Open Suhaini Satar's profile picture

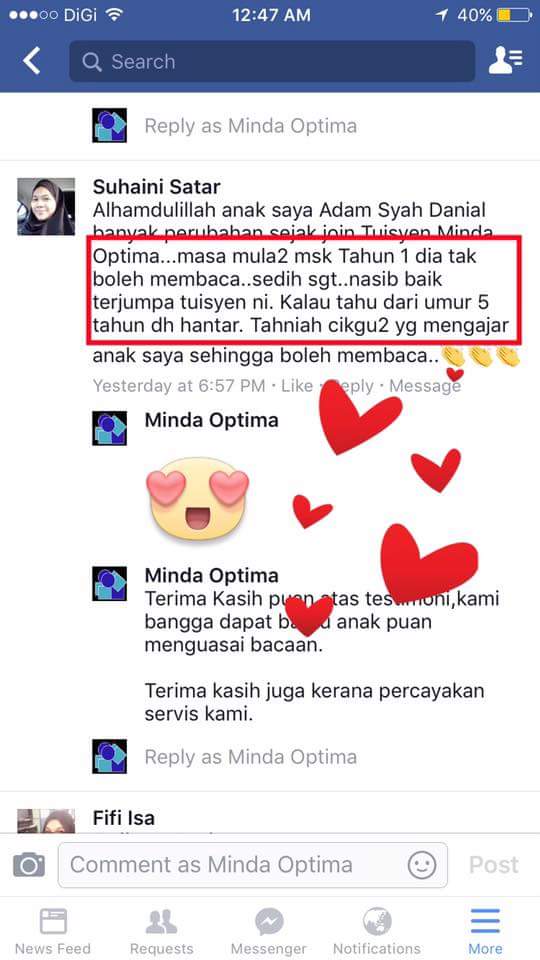tap(46, 207)
